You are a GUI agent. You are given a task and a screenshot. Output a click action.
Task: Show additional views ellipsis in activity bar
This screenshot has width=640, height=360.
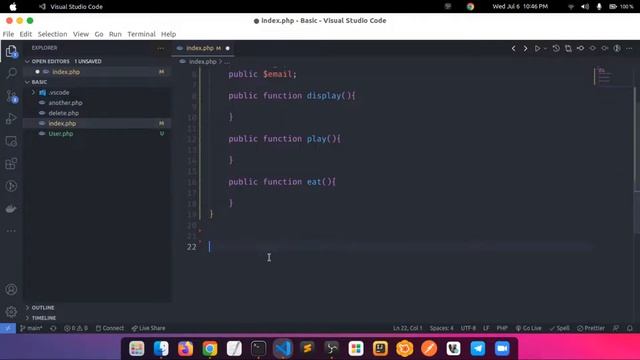tap(11, 231)
